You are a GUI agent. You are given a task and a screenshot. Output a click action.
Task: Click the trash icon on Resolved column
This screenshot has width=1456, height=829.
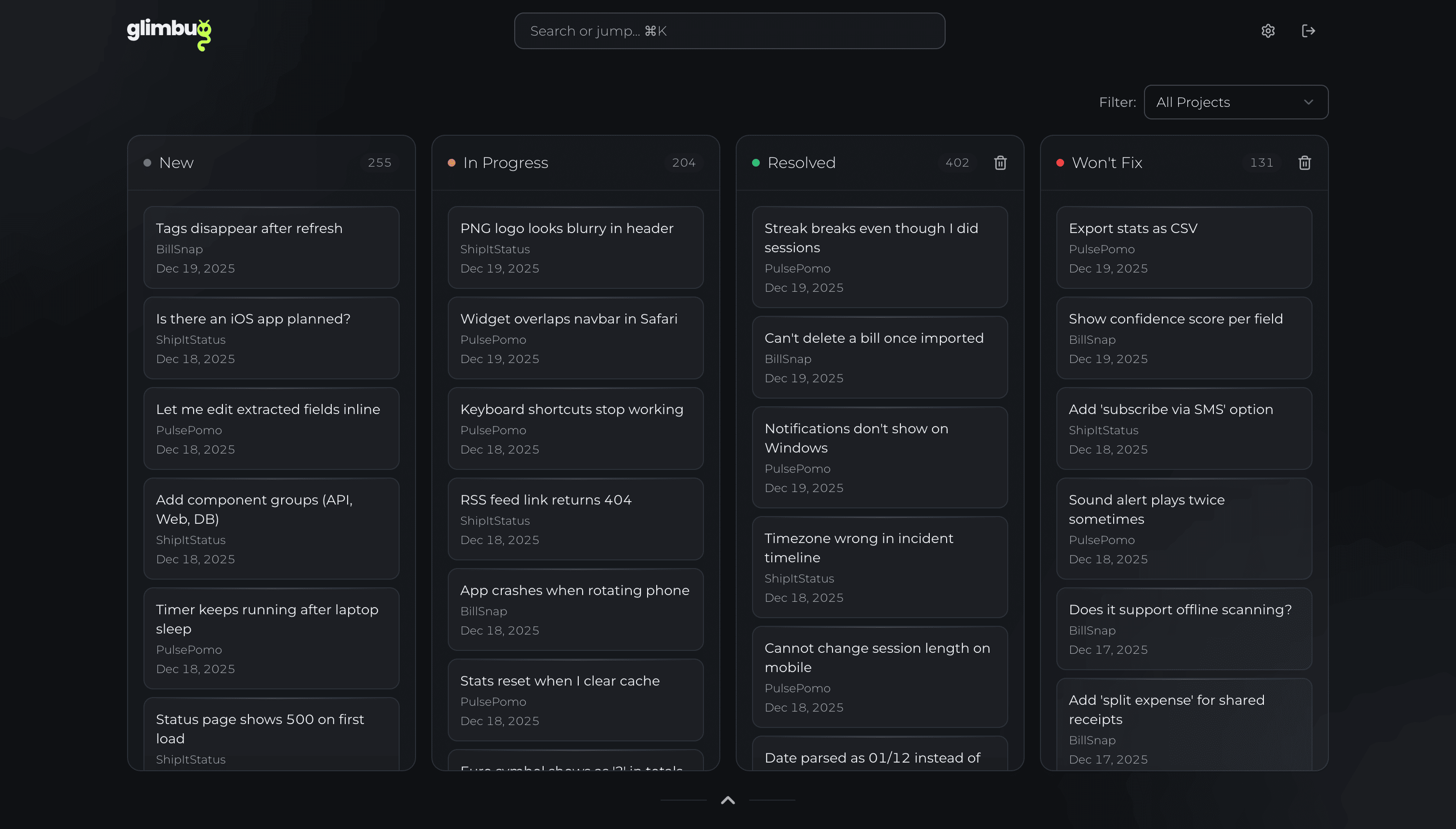tap(1000, 163)
